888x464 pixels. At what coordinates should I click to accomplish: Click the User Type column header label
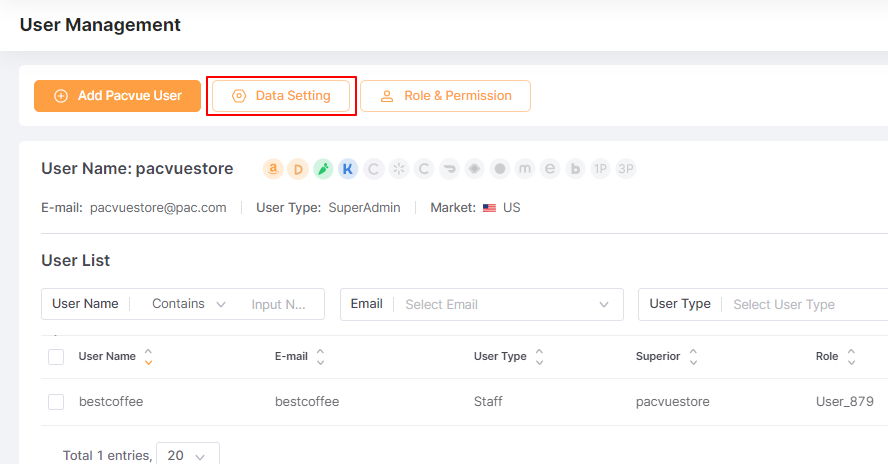click(x=500, y=356)
